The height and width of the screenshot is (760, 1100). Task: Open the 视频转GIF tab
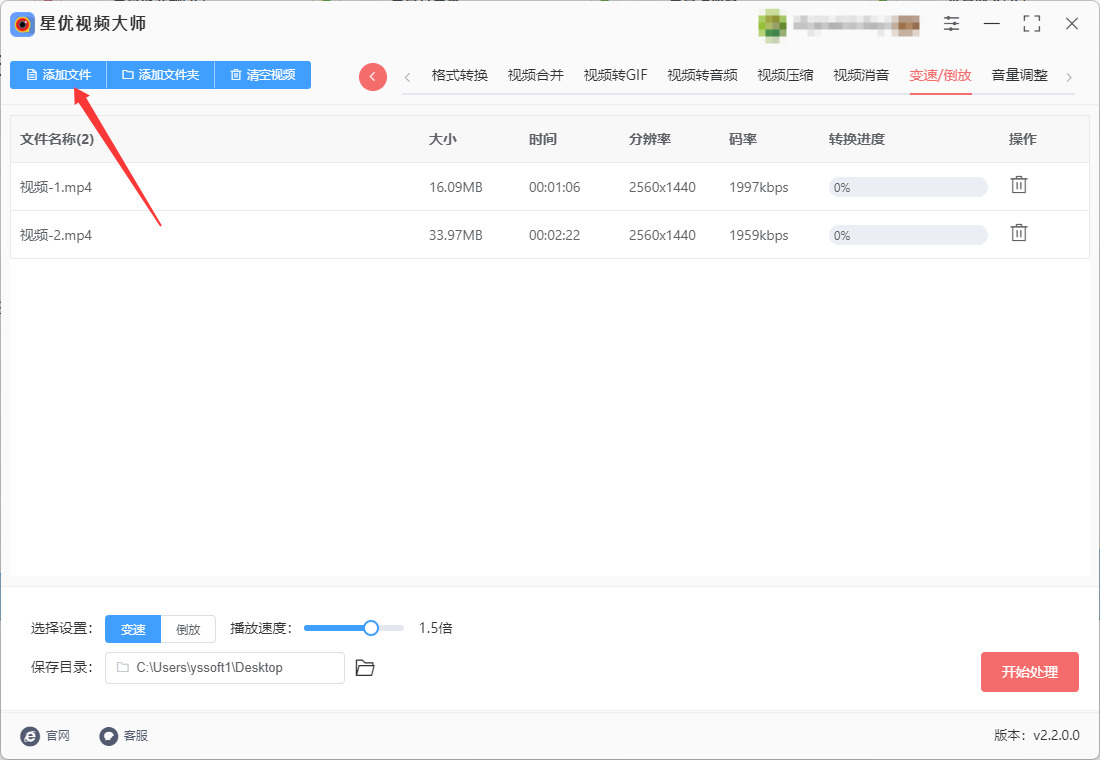615,75
